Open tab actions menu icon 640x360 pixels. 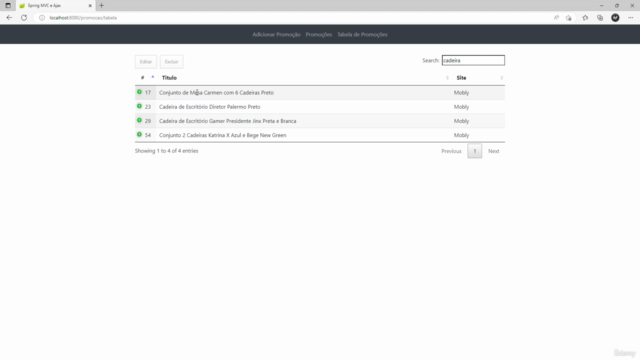pyautogui.click(x=8, y=5)
